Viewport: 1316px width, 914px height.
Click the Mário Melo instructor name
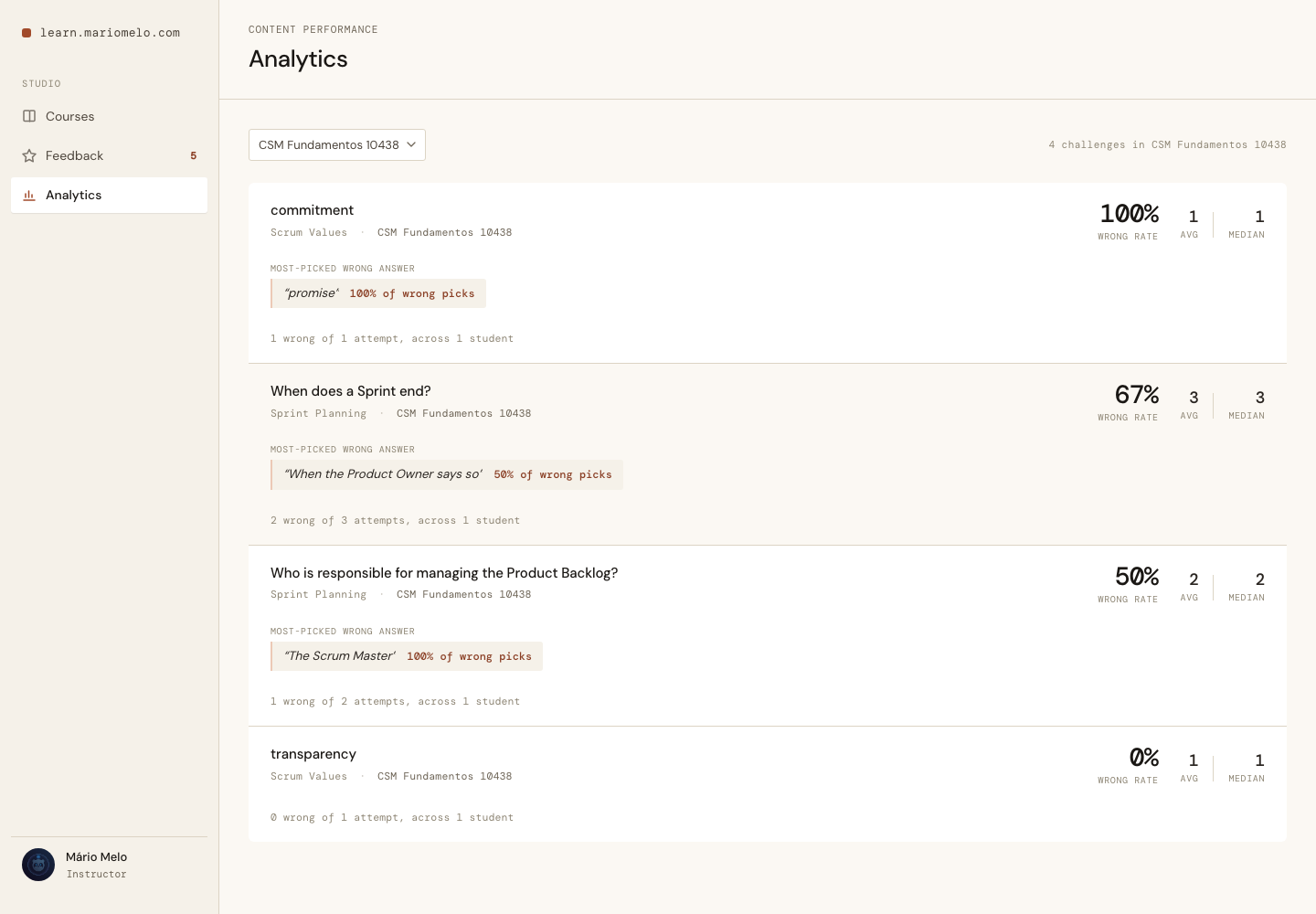[96, 857]
